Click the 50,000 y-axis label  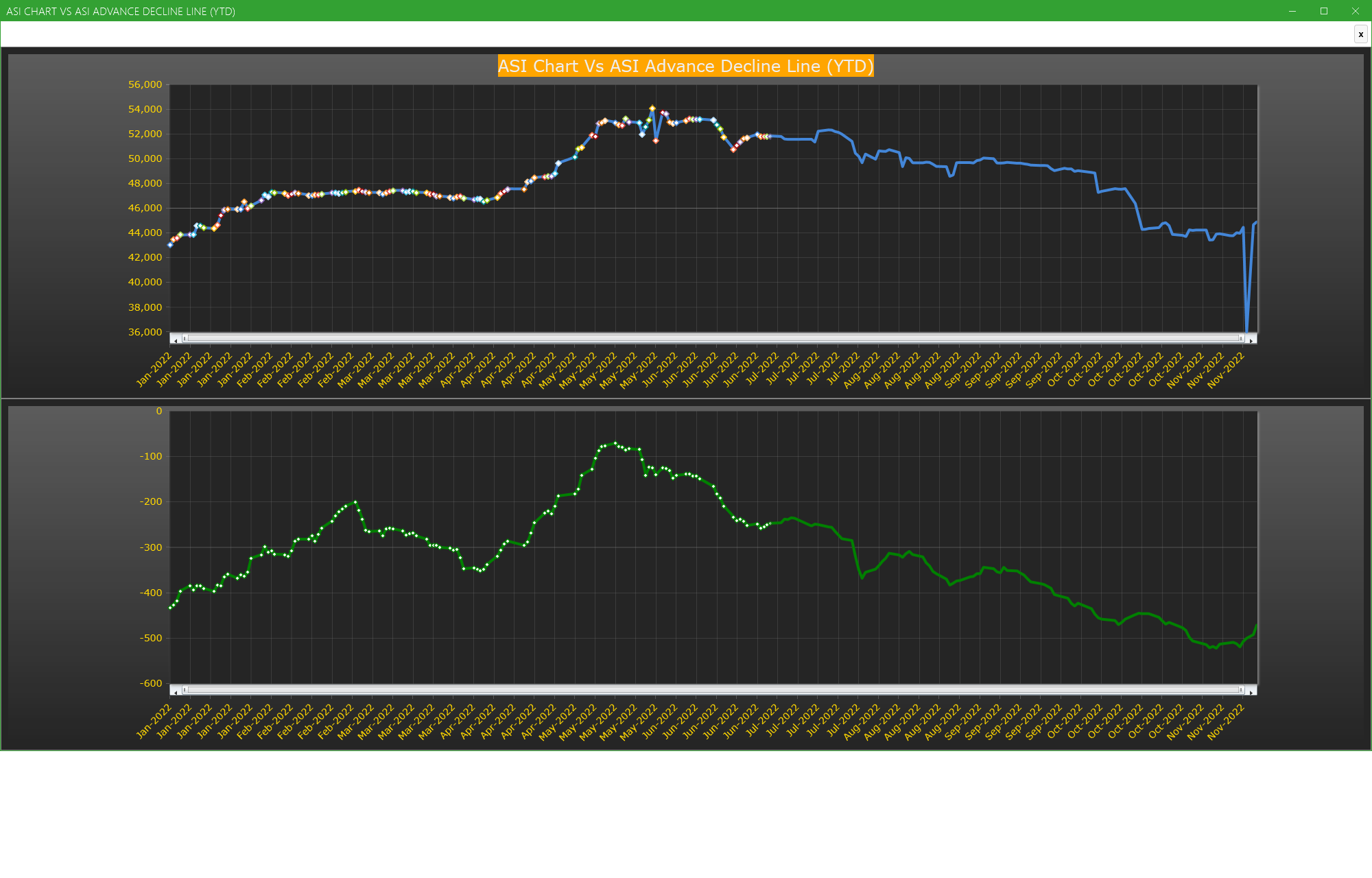[x=145, y=158]
